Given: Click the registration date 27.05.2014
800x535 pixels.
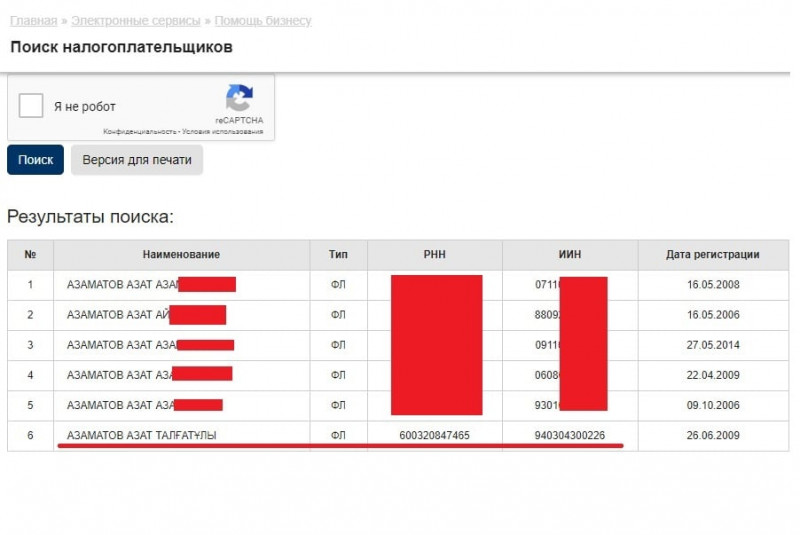Looking at the screenshot, I should pyautogui.click(x=712, y=345).
